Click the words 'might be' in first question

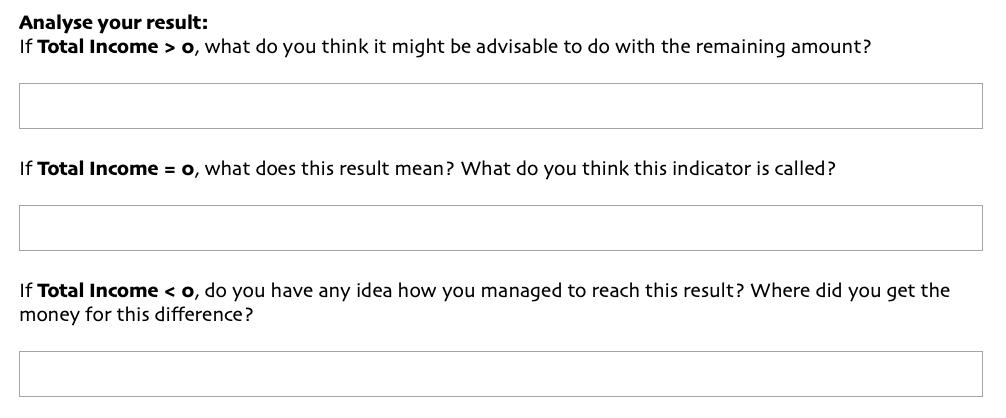click(x=431, y=47)
